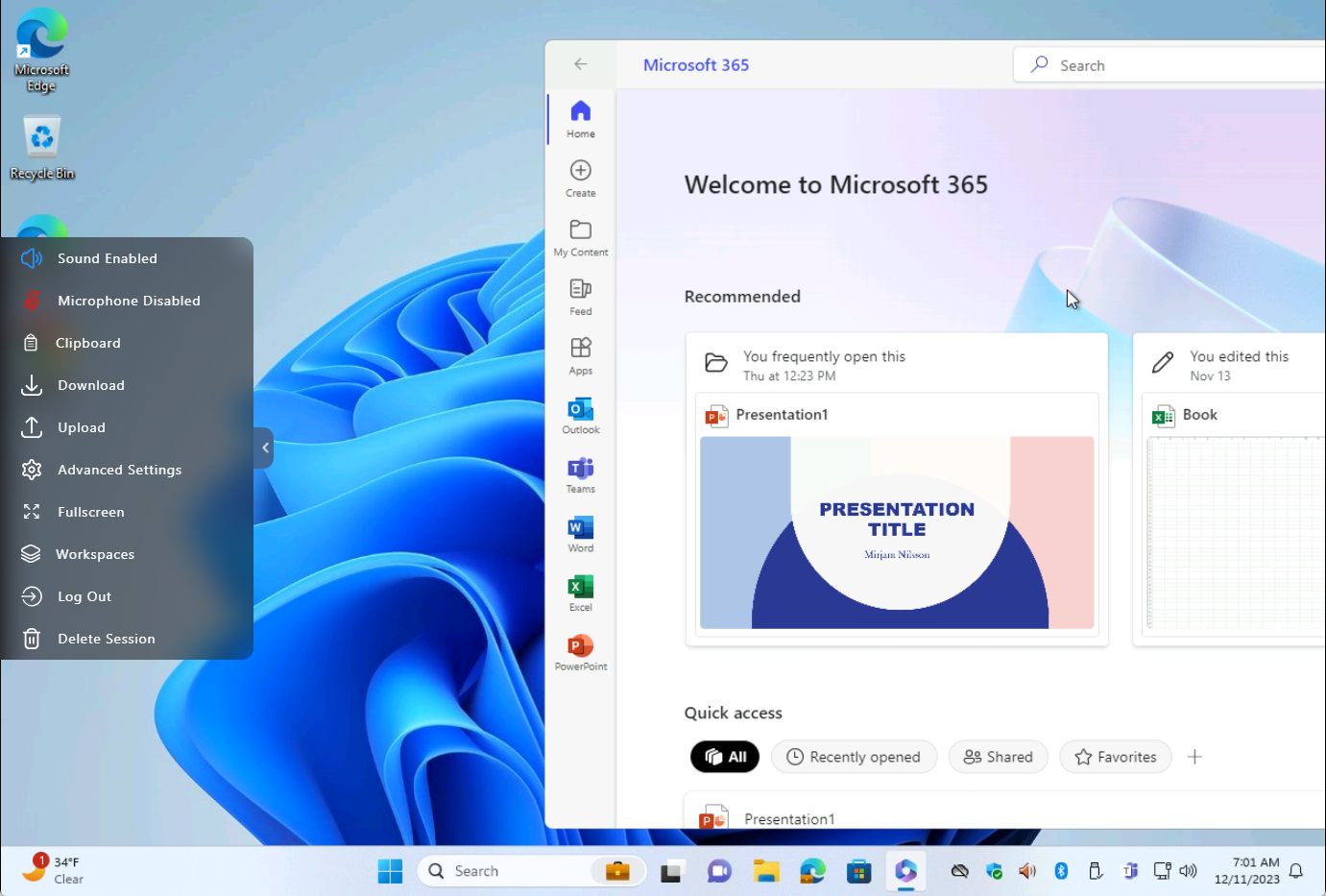The image size is (1326, 896).
Task: Open the add filter plus menu
Action: tap(1194, 757)
